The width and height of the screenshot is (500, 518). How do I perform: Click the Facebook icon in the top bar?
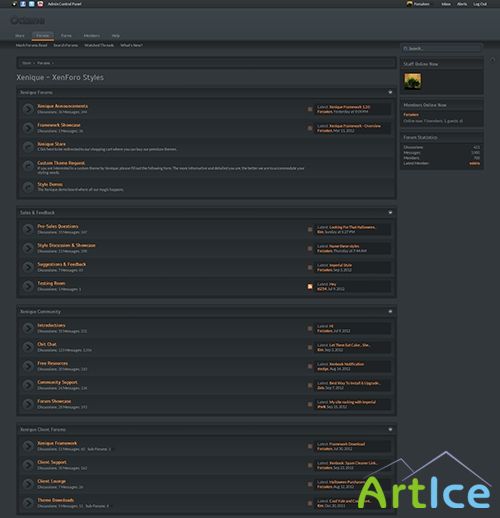click(23, 4)
